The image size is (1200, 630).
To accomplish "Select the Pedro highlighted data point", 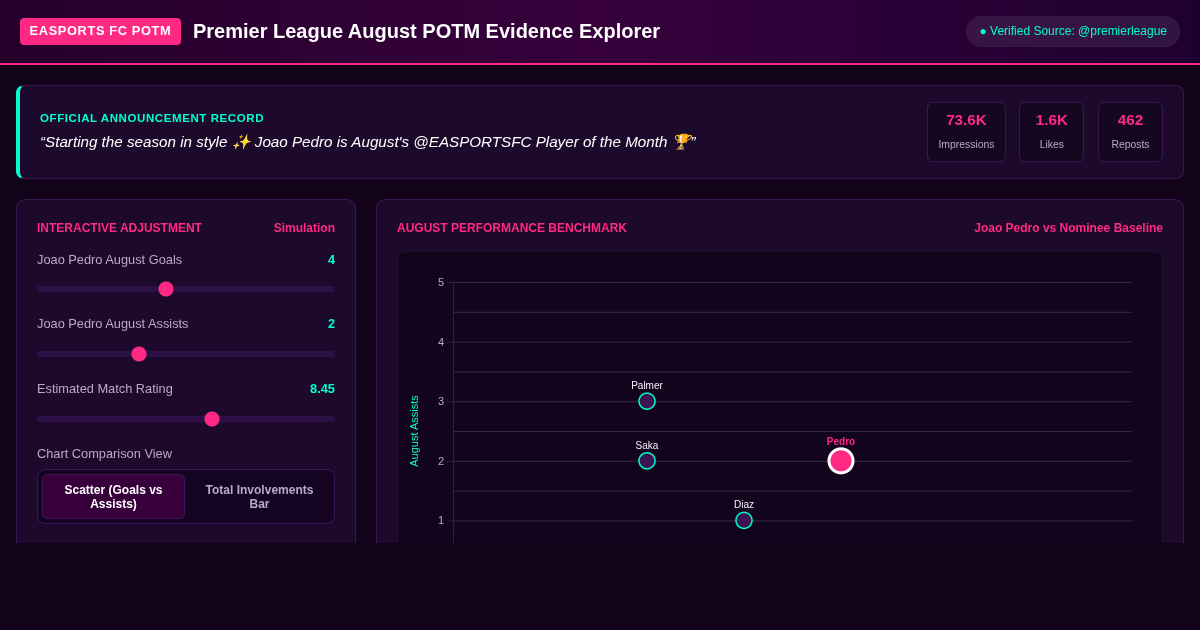I will coord(841,461).
